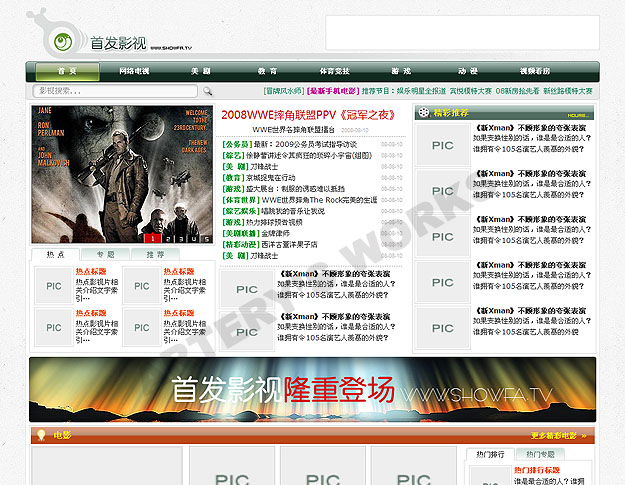Open the 网络电视 navigation menu item

click(x=134, y=72)
